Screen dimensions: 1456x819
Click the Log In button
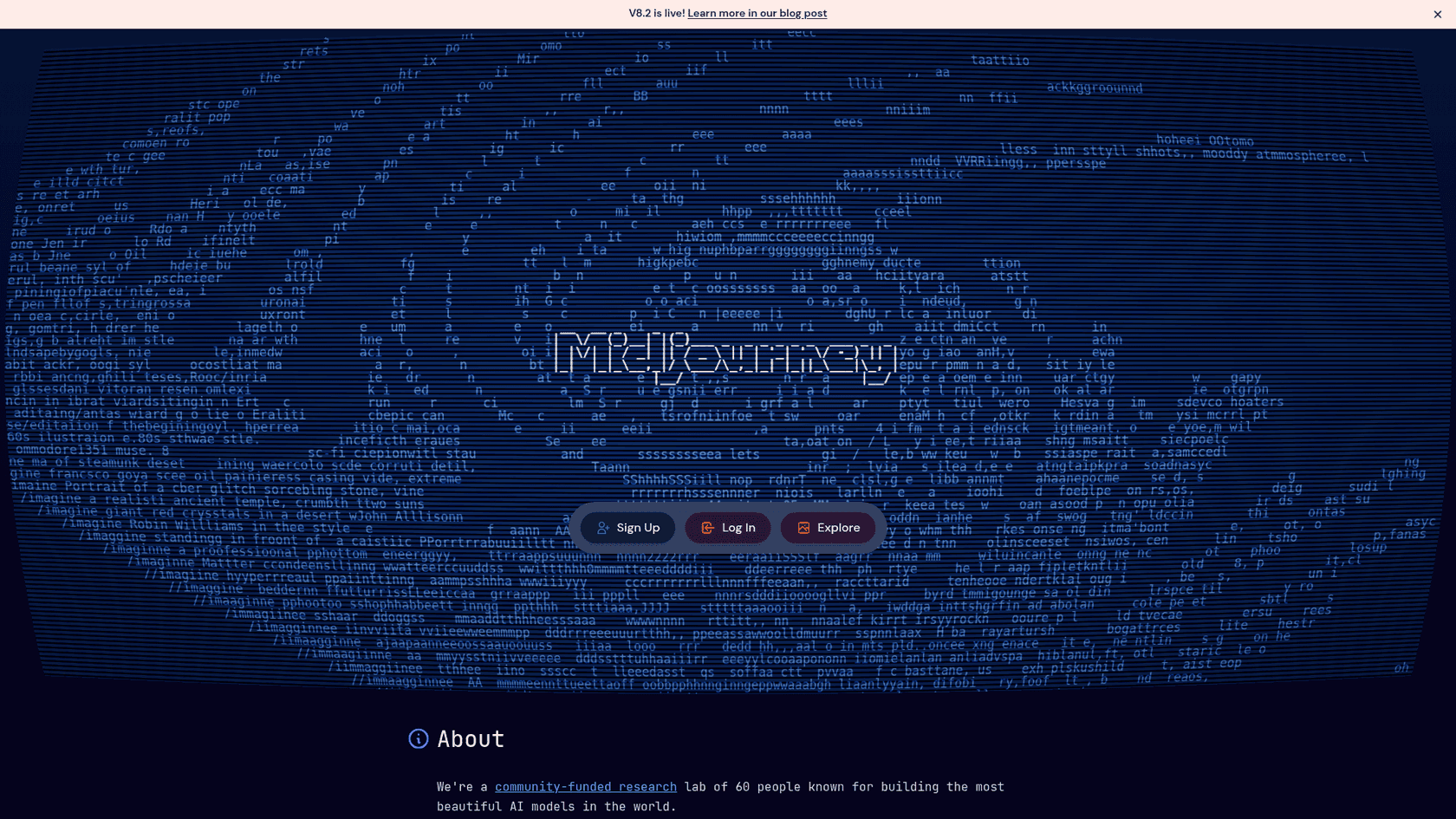click(x=728, y=528)
